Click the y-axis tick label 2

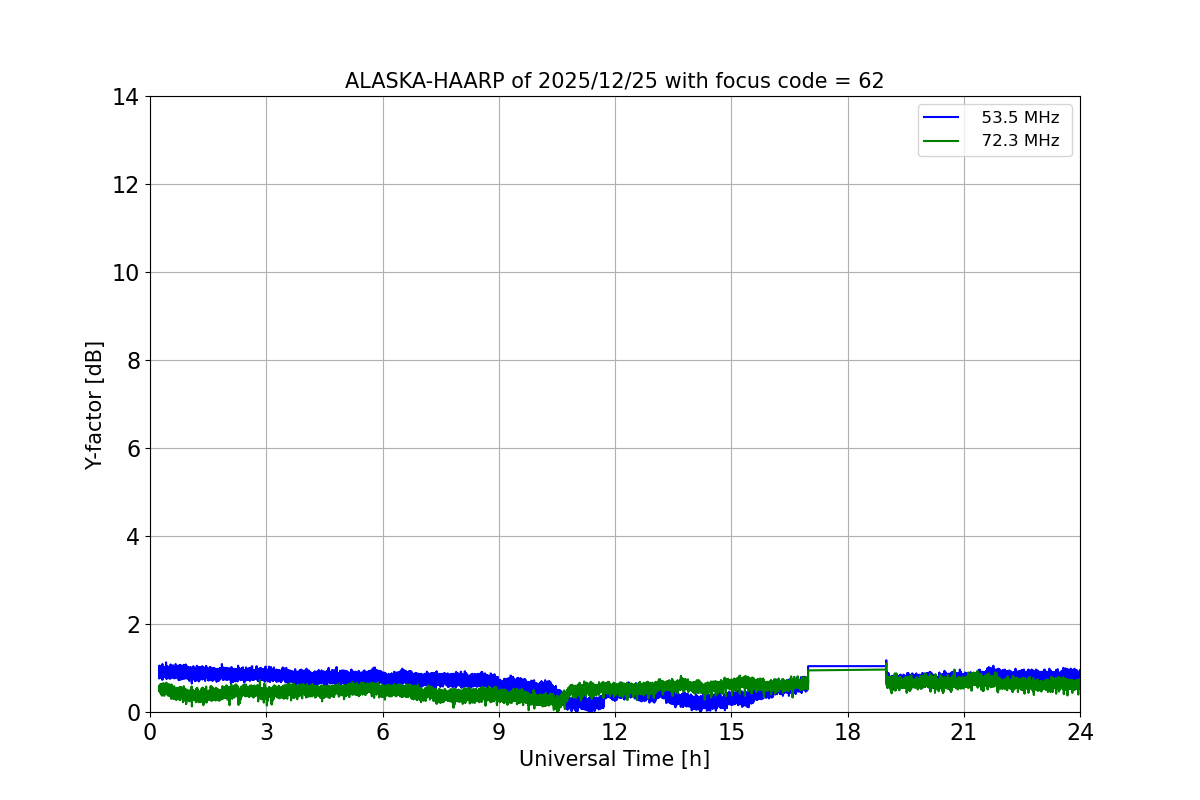coord(132,625)
